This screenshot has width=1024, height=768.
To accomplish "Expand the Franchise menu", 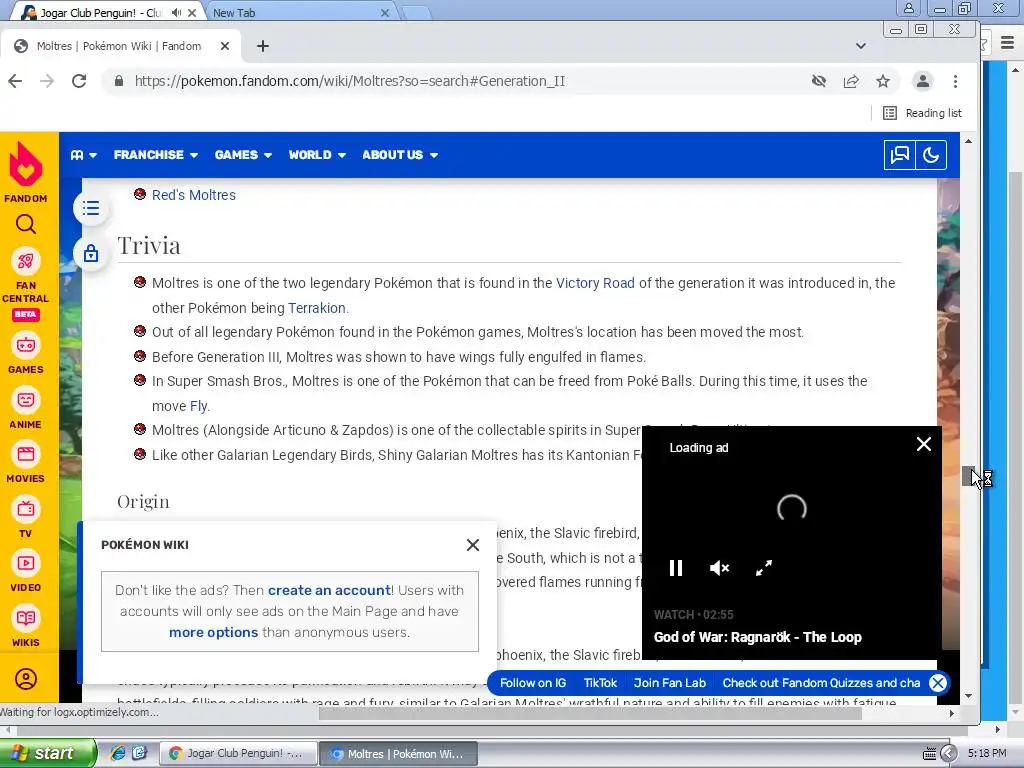I will point(155,155).
